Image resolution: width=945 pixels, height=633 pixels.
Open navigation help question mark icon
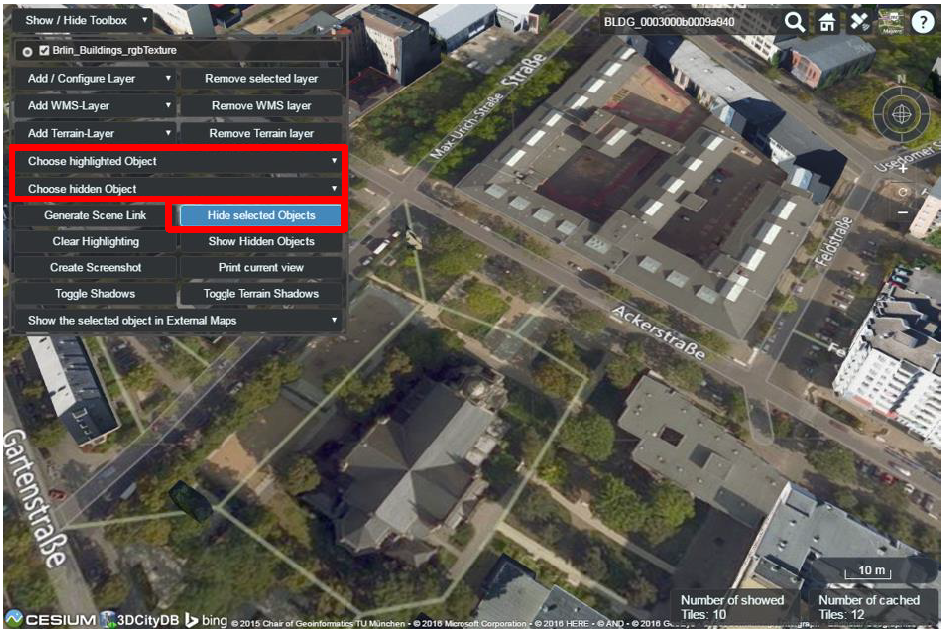(x=923, y=22)
